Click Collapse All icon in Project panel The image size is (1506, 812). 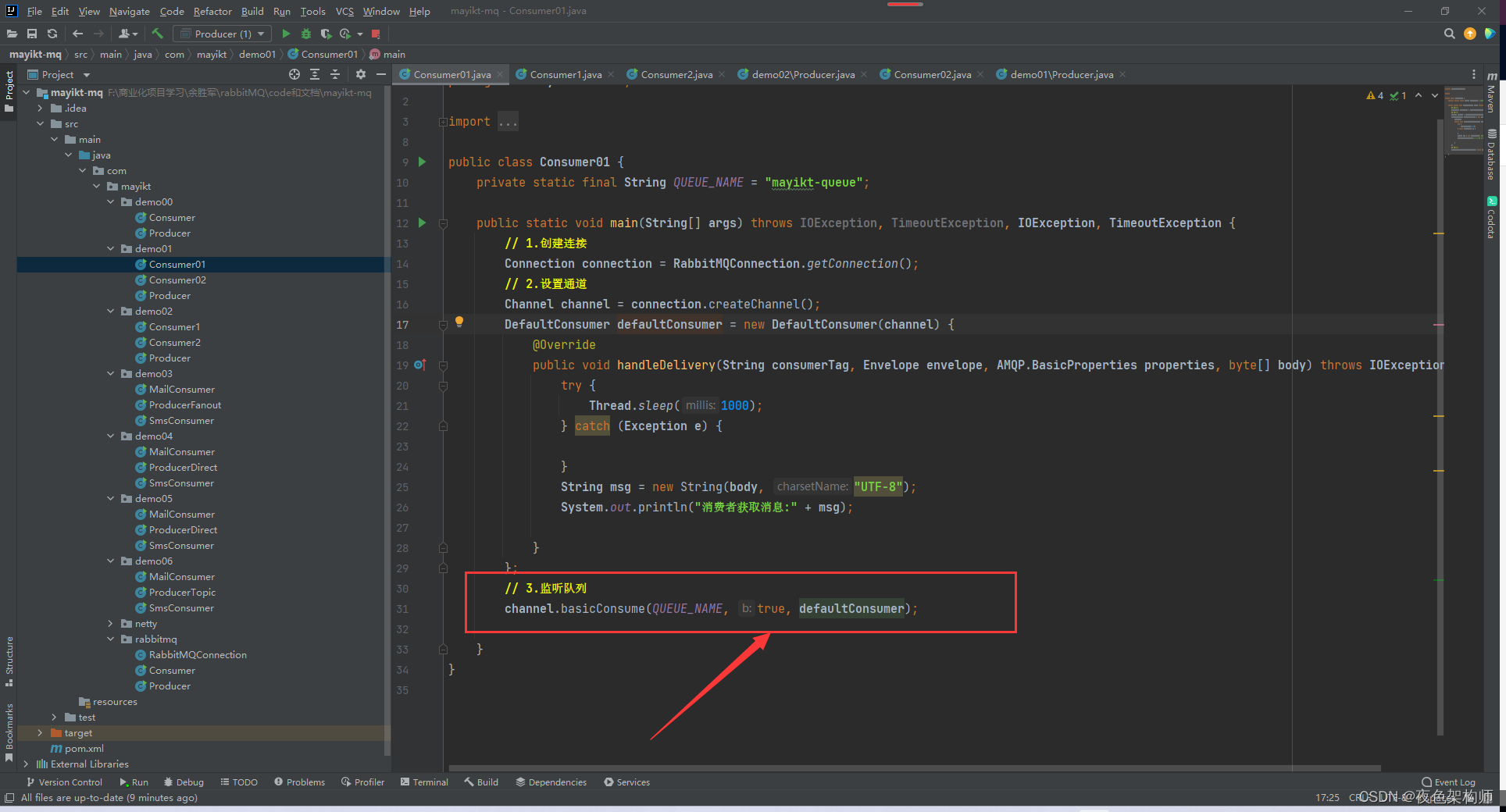(335, 74)
